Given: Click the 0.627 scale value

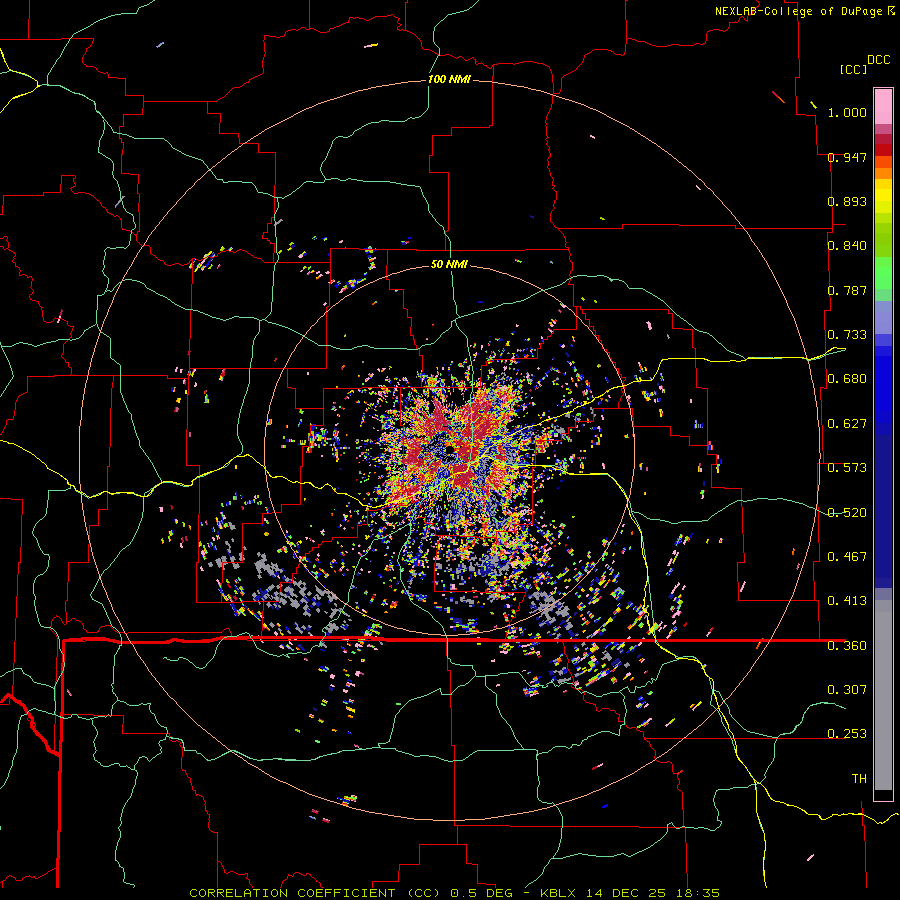Looking at the screenshot, I should 847,424.
